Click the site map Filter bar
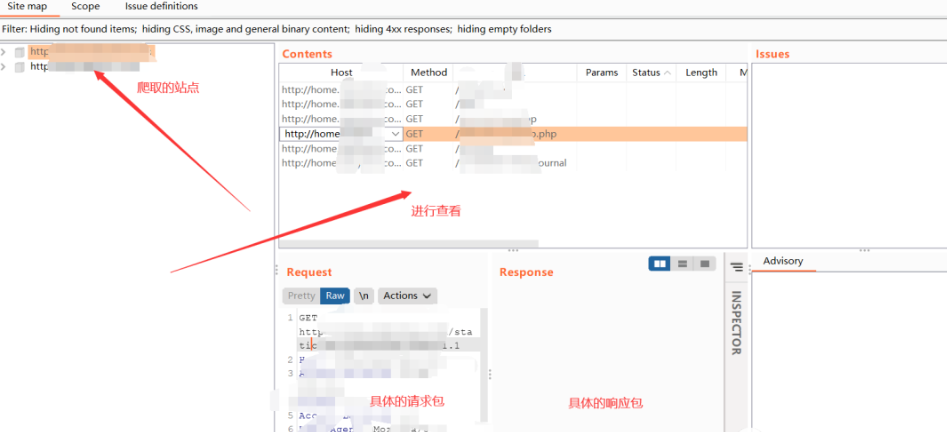The width and height of the screenshot is (947, 432). click(474, 29)
